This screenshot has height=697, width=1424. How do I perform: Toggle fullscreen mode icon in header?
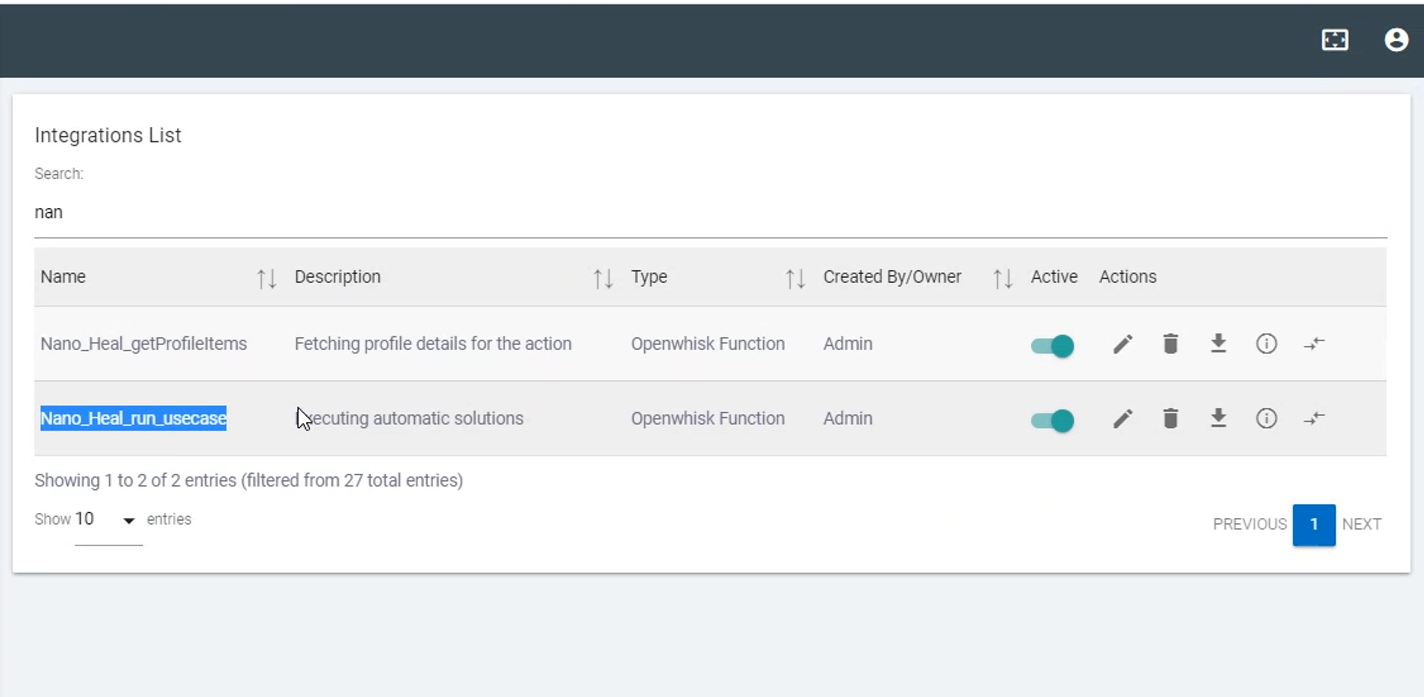tap(1335, 39)
